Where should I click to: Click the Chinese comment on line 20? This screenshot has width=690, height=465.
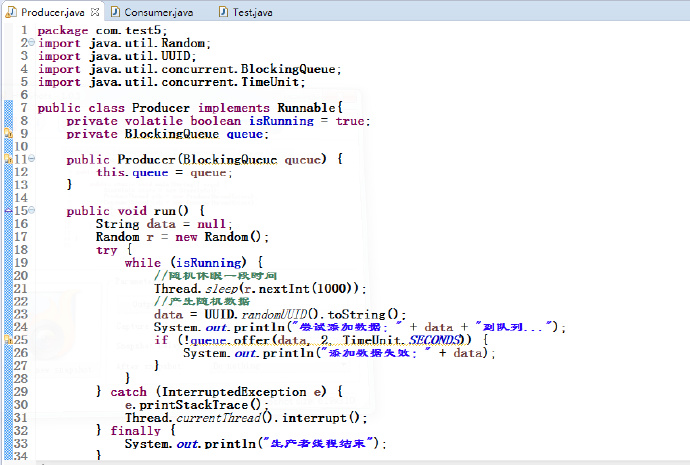(x=215, y=276)
